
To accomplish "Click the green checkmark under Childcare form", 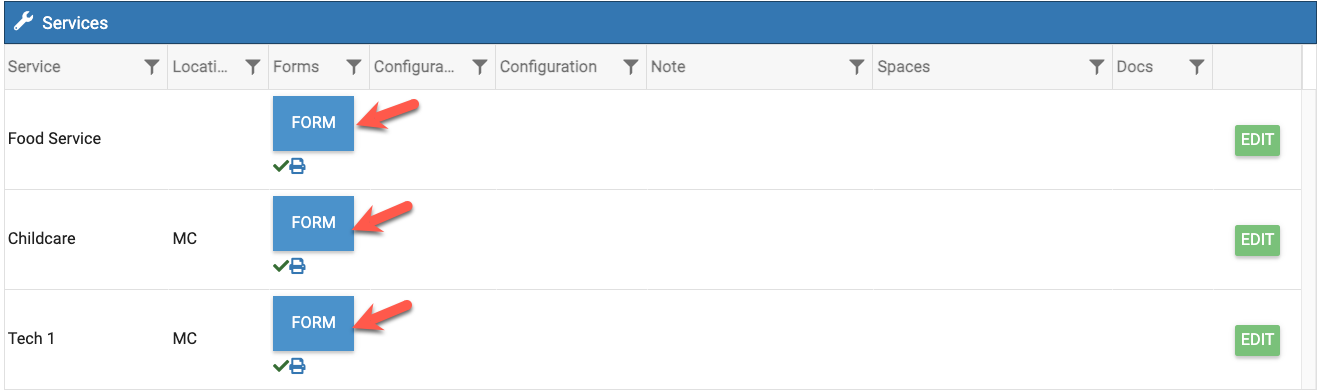I will 281,266.
